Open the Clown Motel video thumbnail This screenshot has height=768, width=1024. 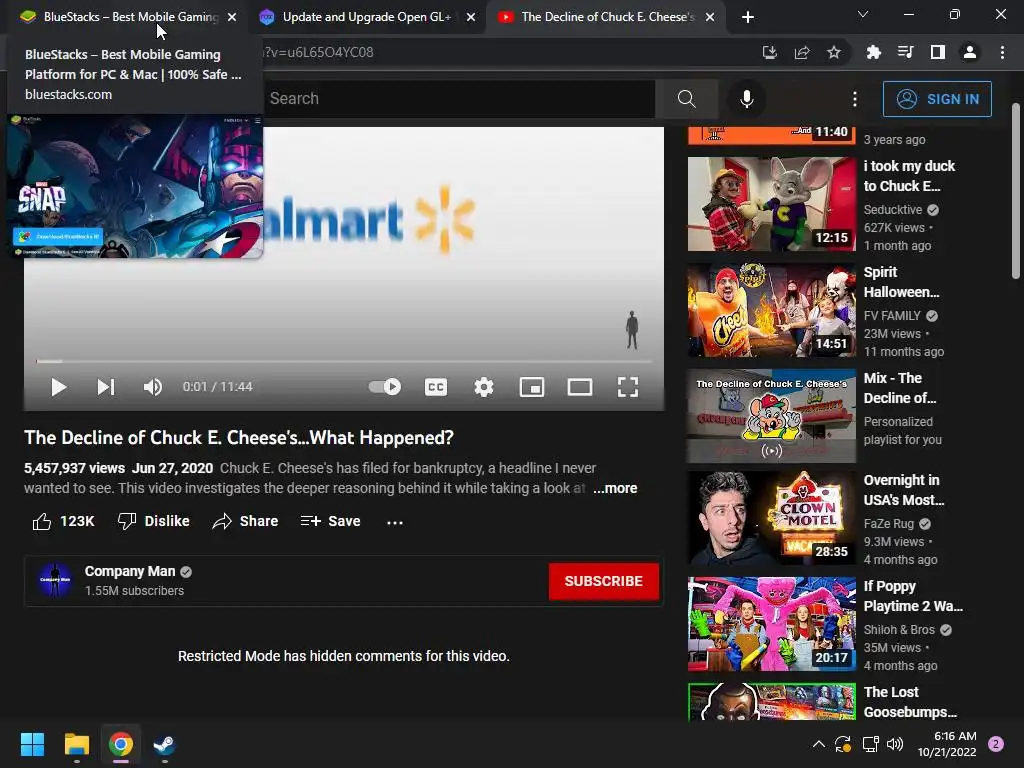pyautogui.click(x=772, y=519)
